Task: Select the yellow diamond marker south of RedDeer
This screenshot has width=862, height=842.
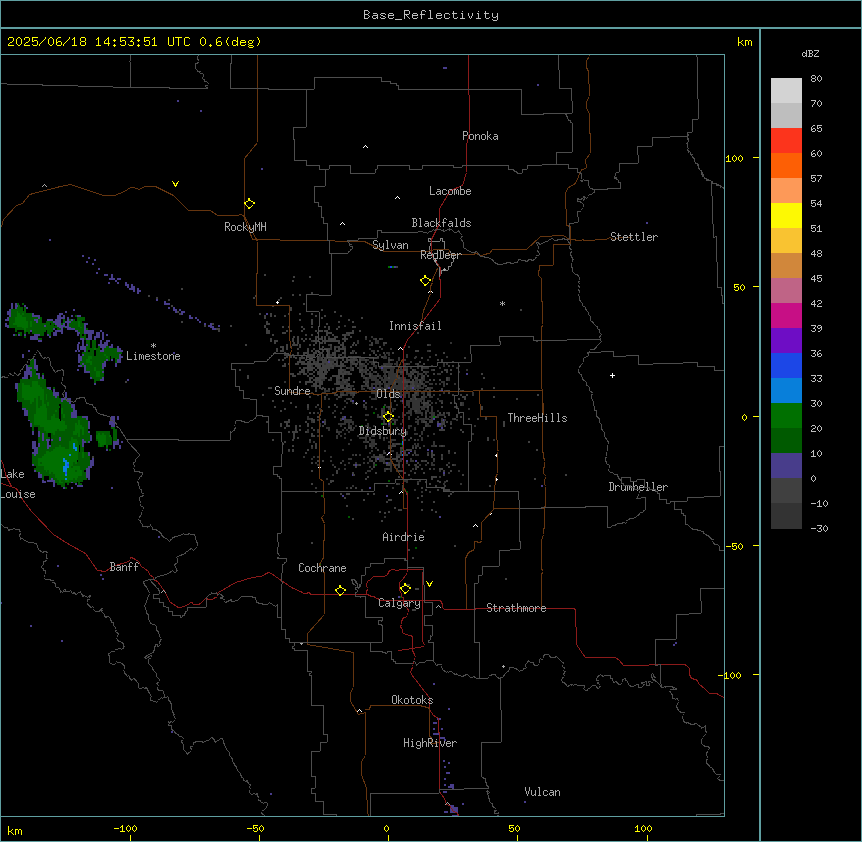Action: (x=425, y=281)
